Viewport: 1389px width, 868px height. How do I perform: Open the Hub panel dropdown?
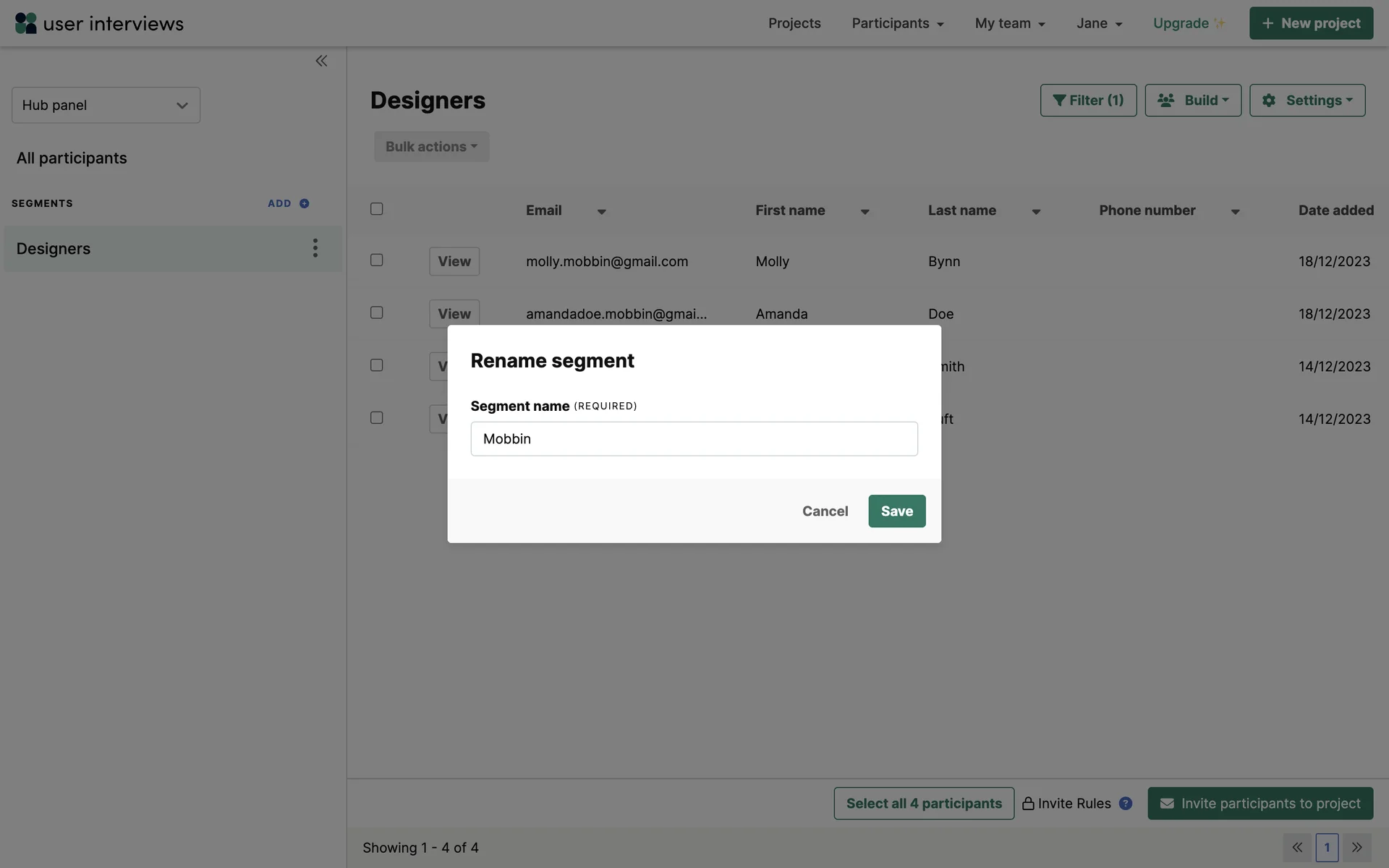point(106,106)
